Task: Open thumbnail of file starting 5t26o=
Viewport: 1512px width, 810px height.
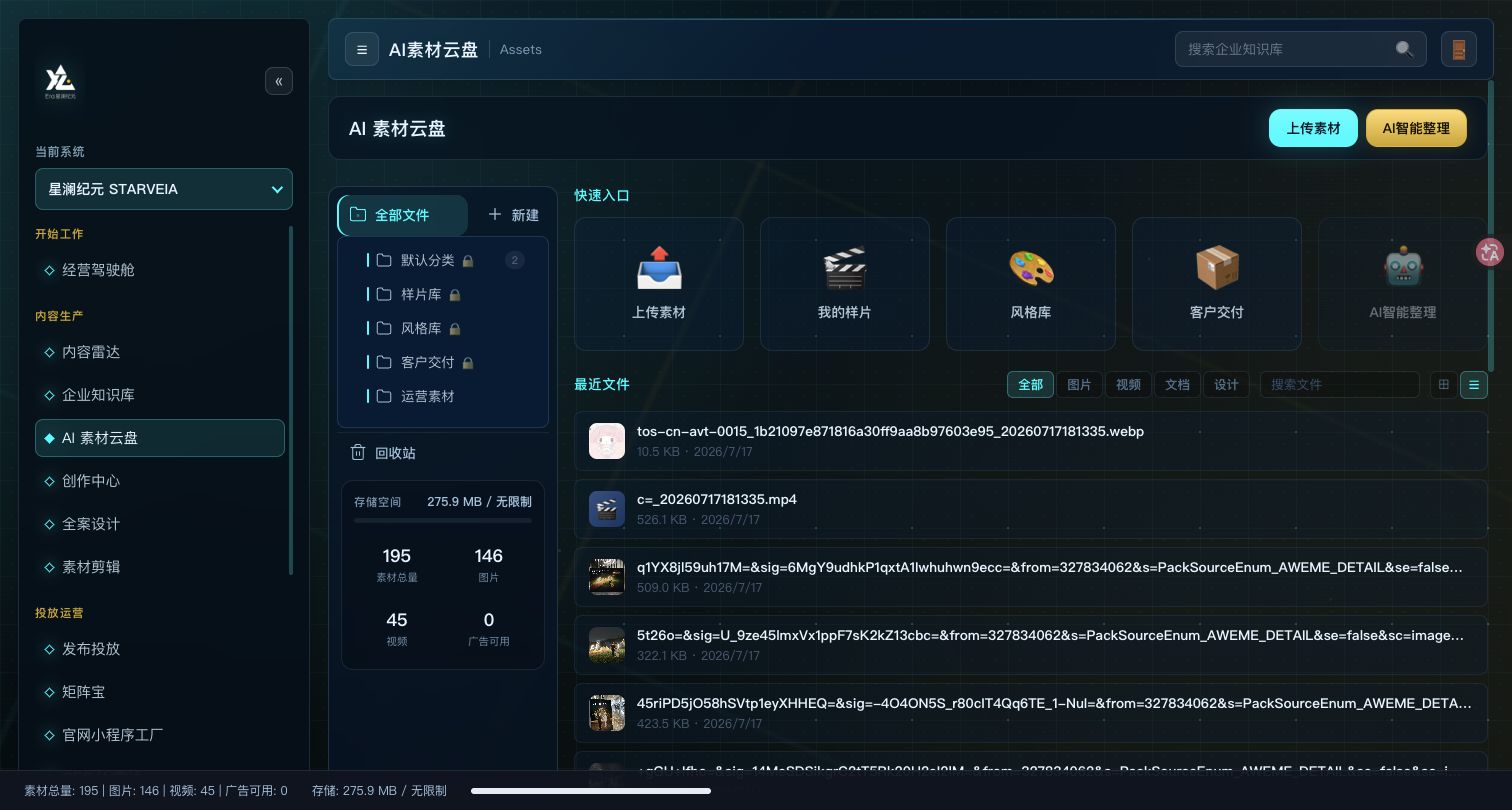Action: pos(607,645)
